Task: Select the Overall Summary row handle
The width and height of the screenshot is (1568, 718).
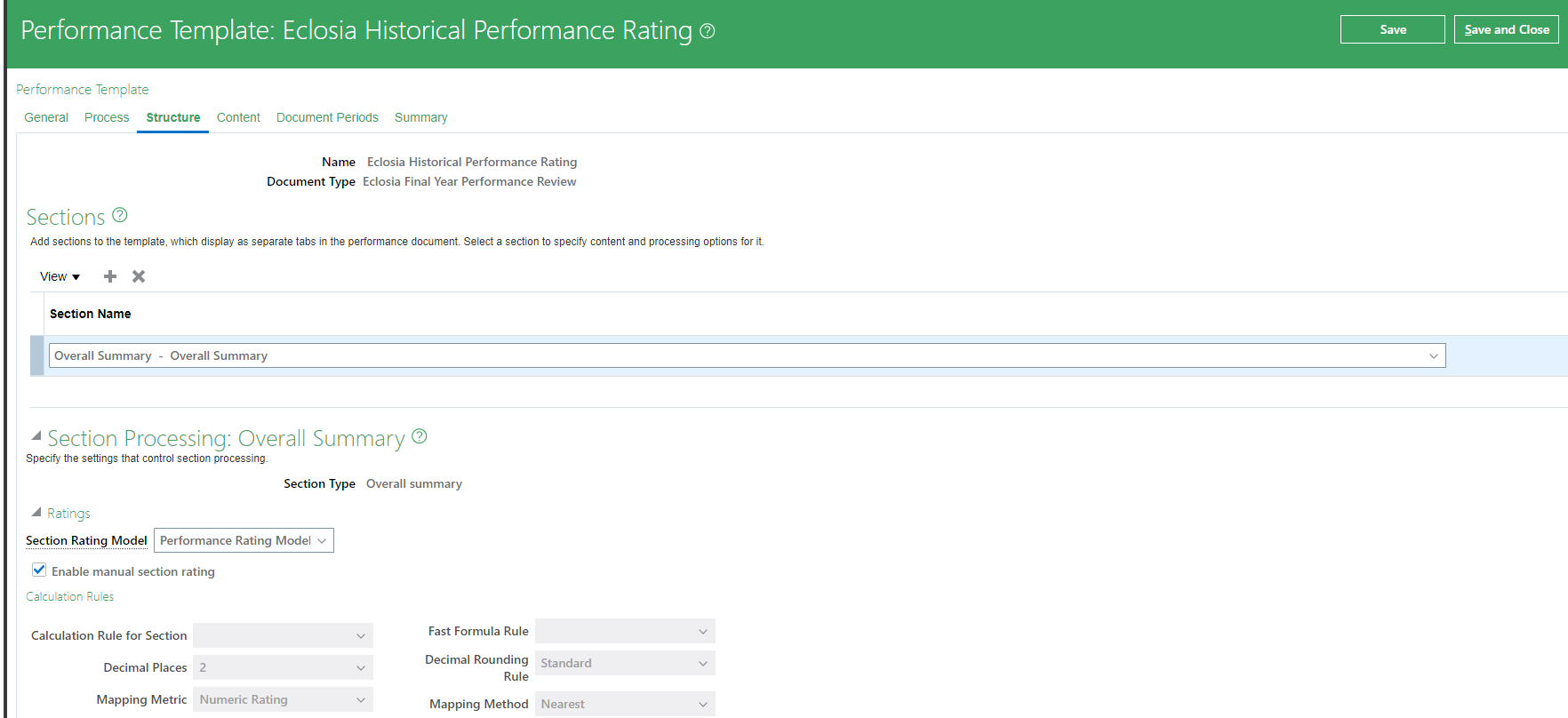Action: (36, 355)
